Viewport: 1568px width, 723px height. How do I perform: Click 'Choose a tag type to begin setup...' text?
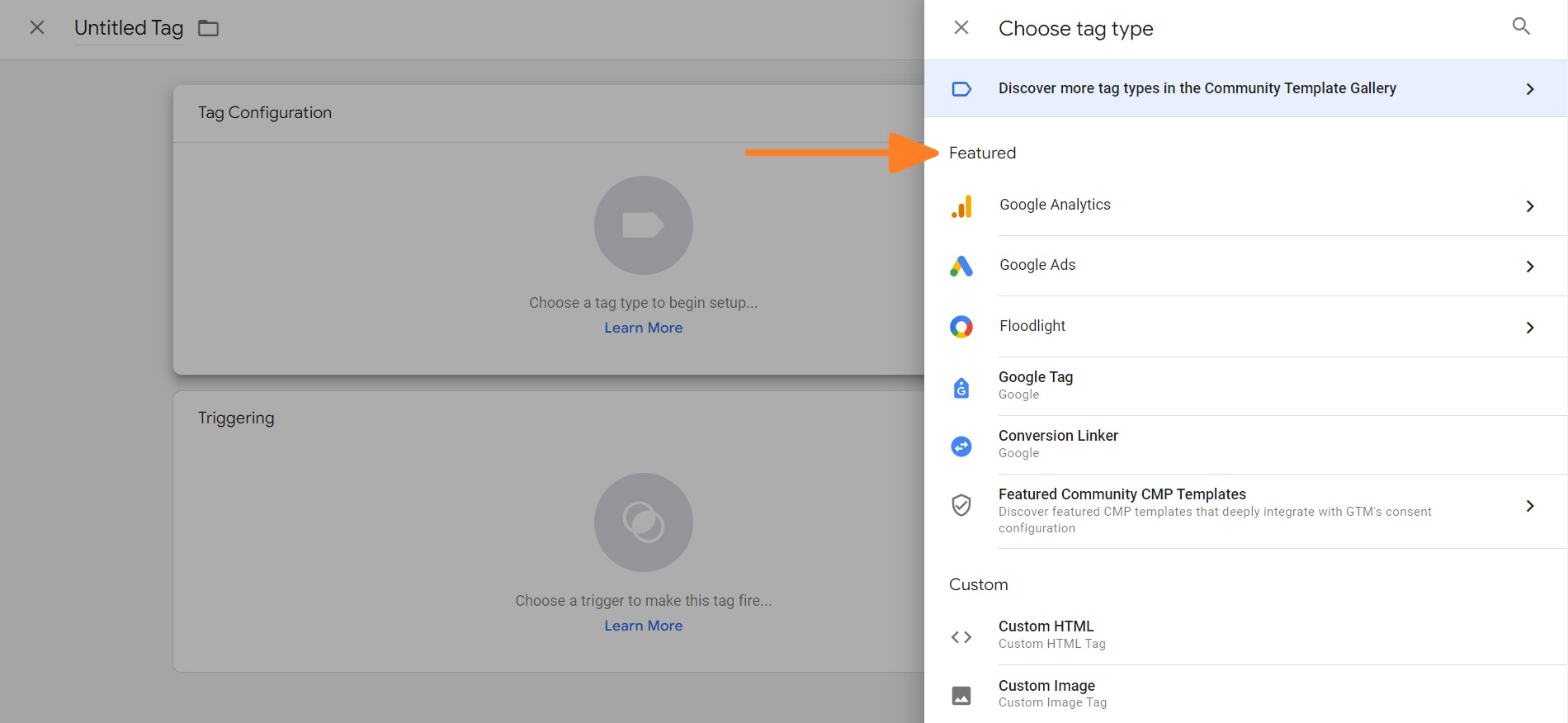644,303
